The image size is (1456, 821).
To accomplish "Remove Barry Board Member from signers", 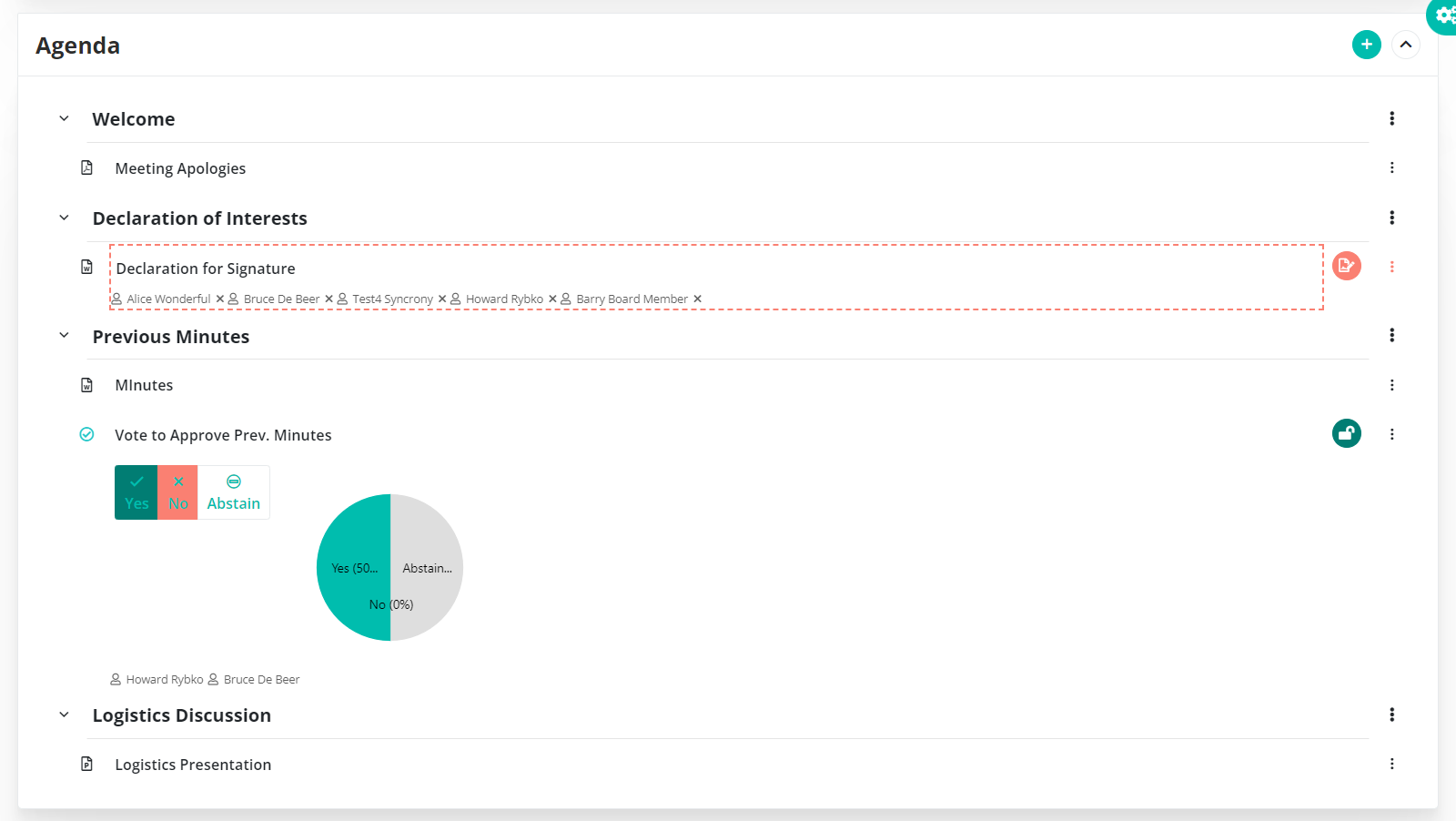I will tap(698, 299).
